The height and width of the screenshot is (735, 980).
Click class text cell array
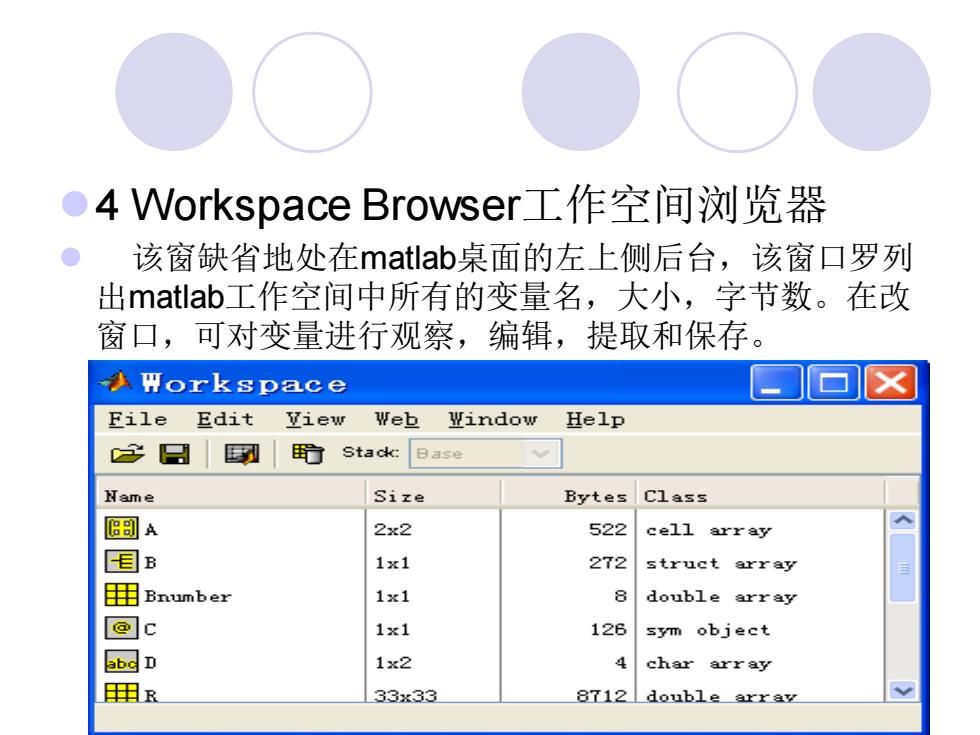pyautogui.click(x=709, y=530)
